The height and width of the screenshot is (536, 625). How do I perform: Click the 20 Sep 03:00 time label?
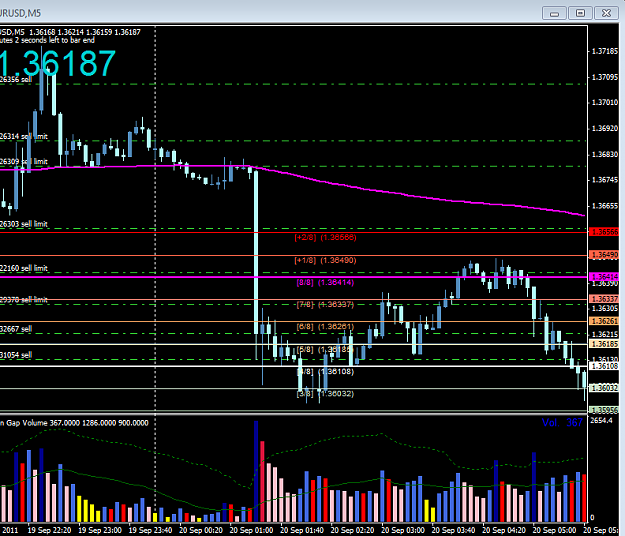point(403,530)
